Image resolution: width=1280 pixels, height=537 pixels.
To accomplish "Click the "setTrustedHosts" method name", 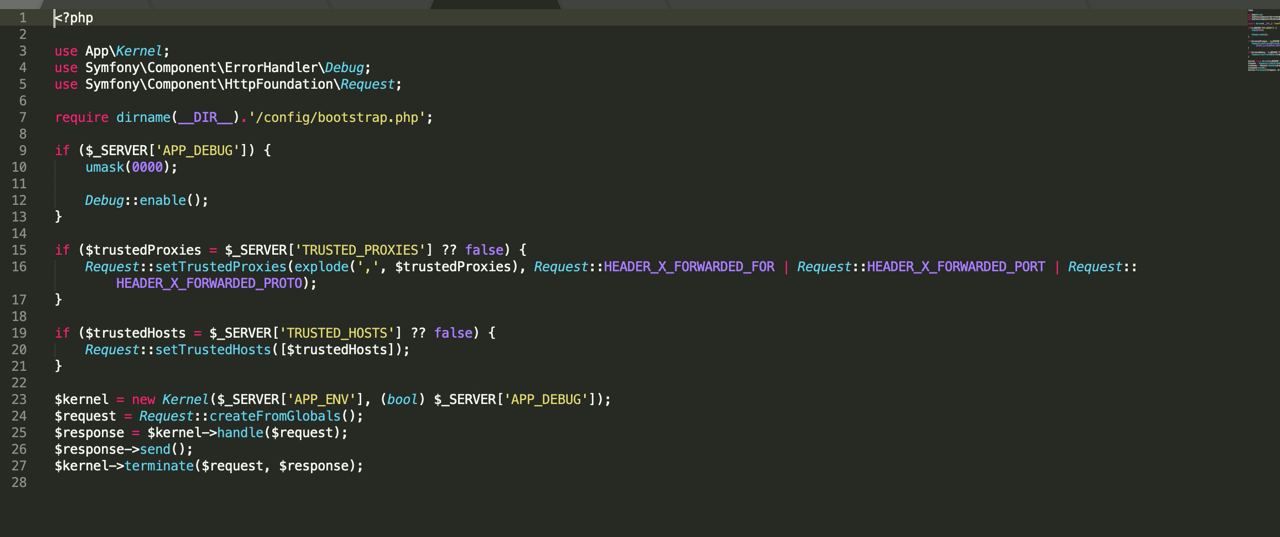I will pos(213,349).
